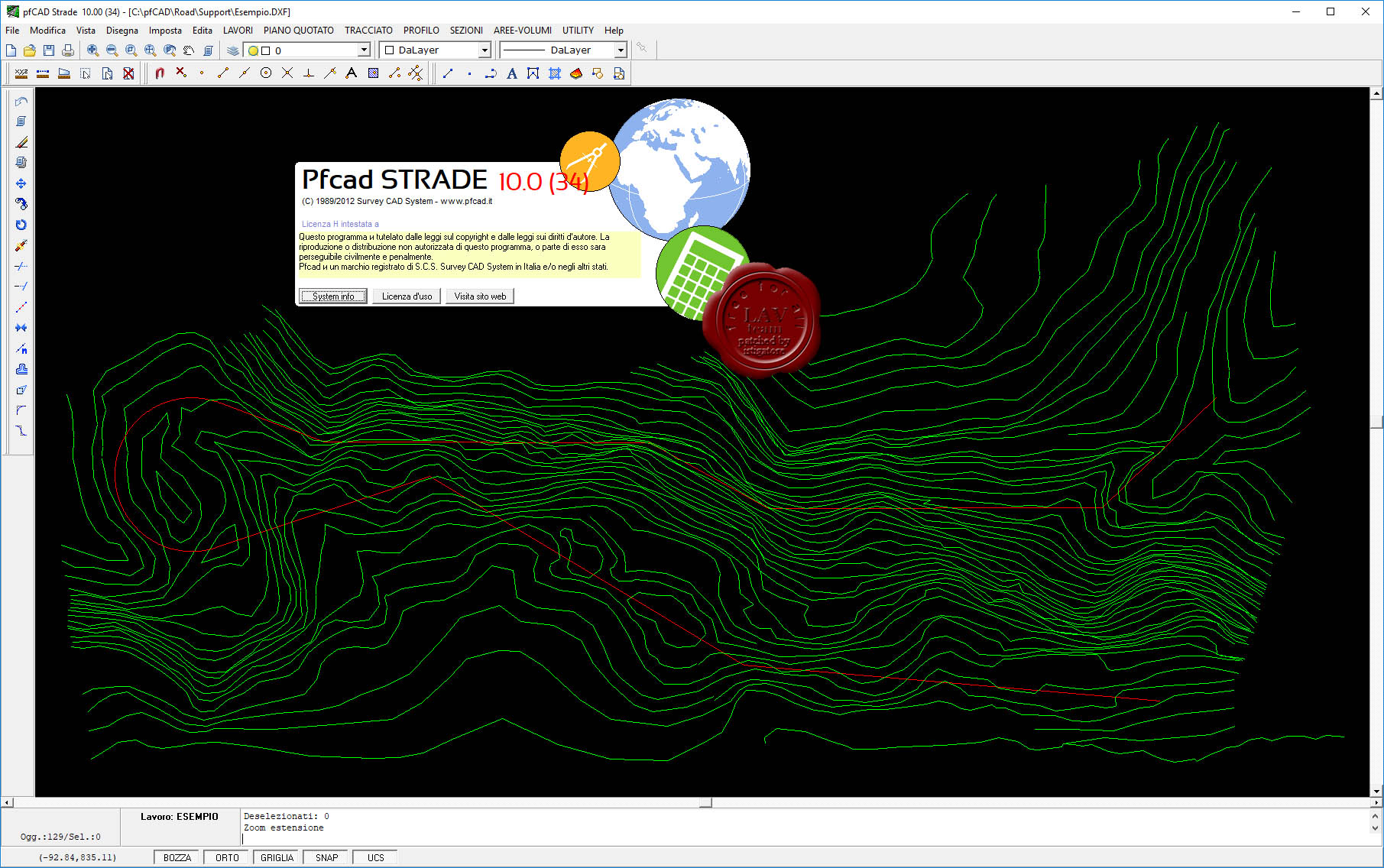
Task: Click the Licenza d'uso button
Action: (x=407, y=296)
